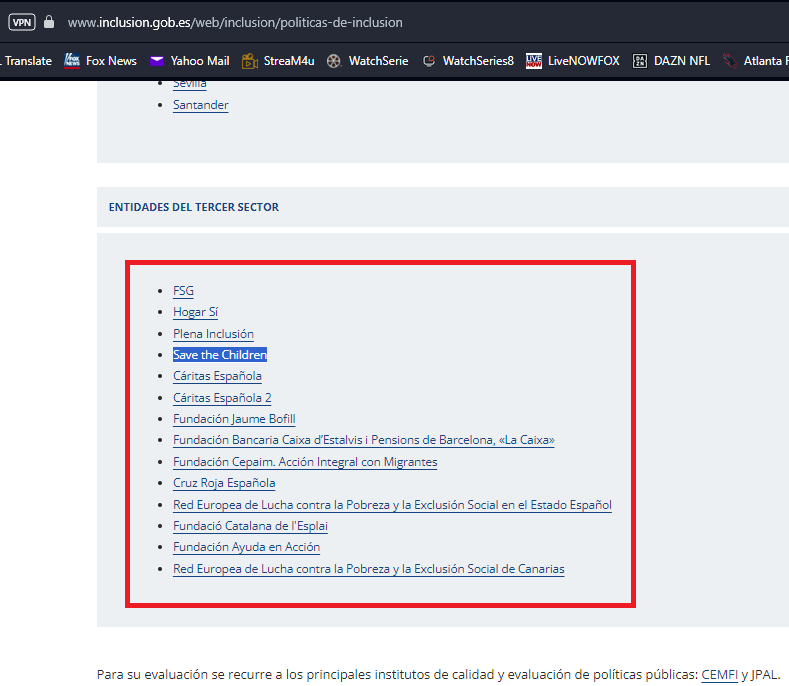
Task: Open the StreaM4u bookmark camera icon
Action: click(x=250, y=61)
